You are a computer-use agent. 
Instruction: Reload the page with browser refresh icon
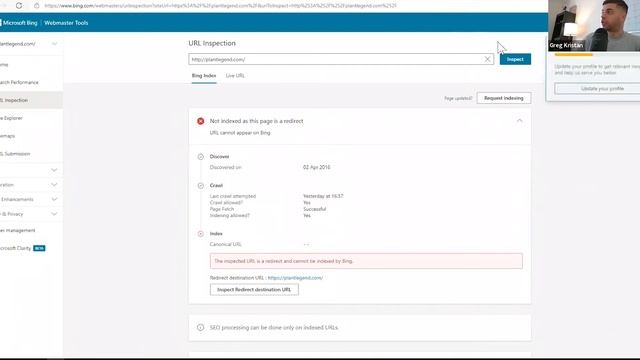[19, 6]
